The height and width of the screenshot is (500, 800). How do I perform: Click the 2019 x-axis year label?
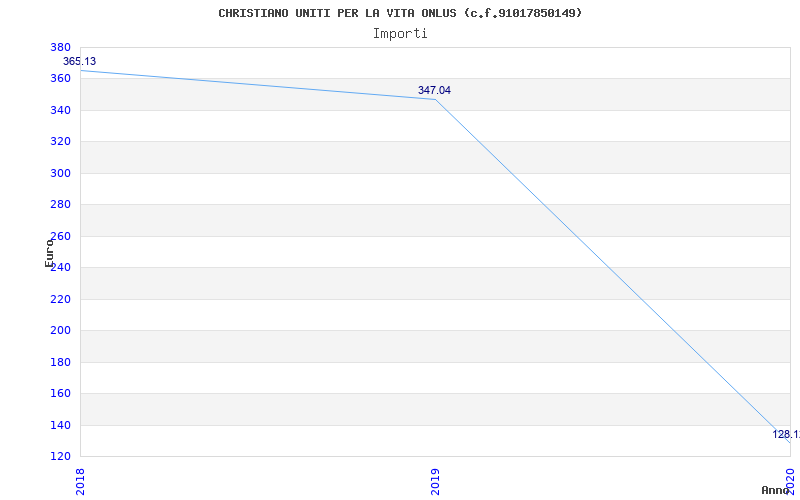point(436,480)
